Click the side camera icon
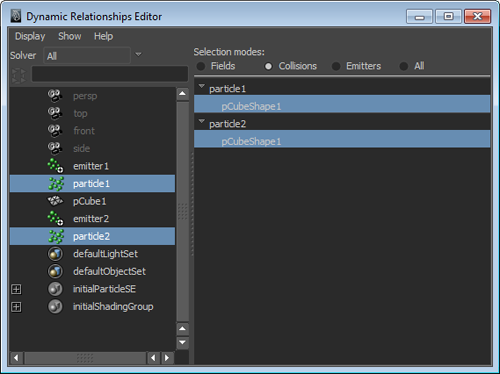Viewport: 500px width, 374px height. [55, 148]
